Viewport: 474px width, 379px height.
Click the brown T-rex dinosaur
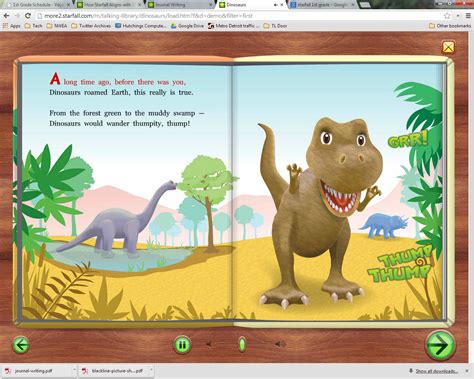coord(320,213)
